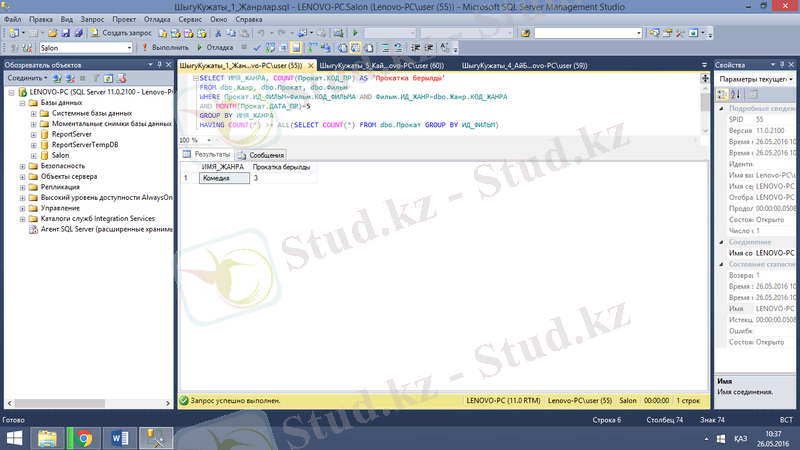Toggle the Results to File icon
The image size is (800, 450).
368,47
